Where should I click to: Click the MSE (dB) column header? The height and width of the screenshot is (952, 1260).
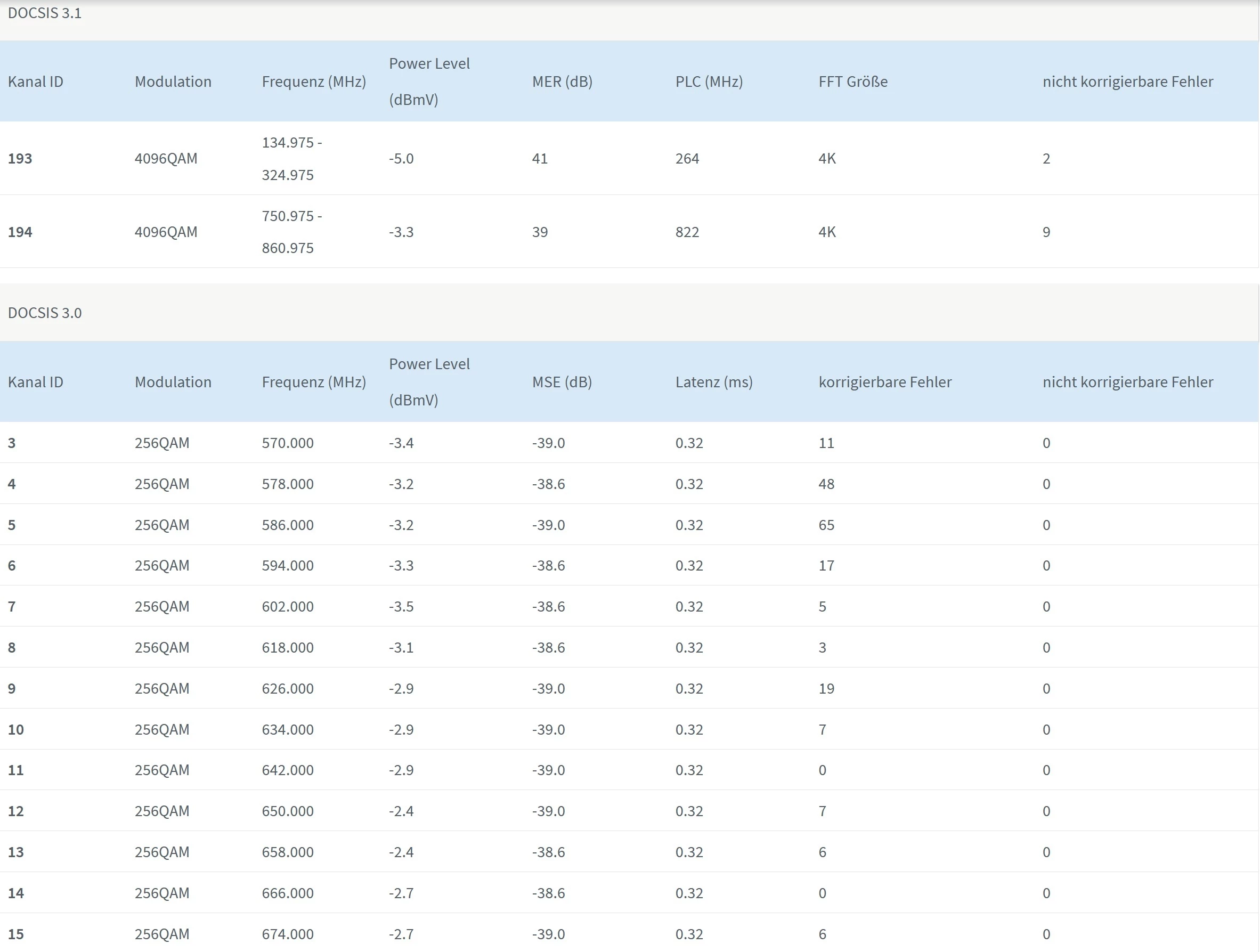tap(562, 382)
